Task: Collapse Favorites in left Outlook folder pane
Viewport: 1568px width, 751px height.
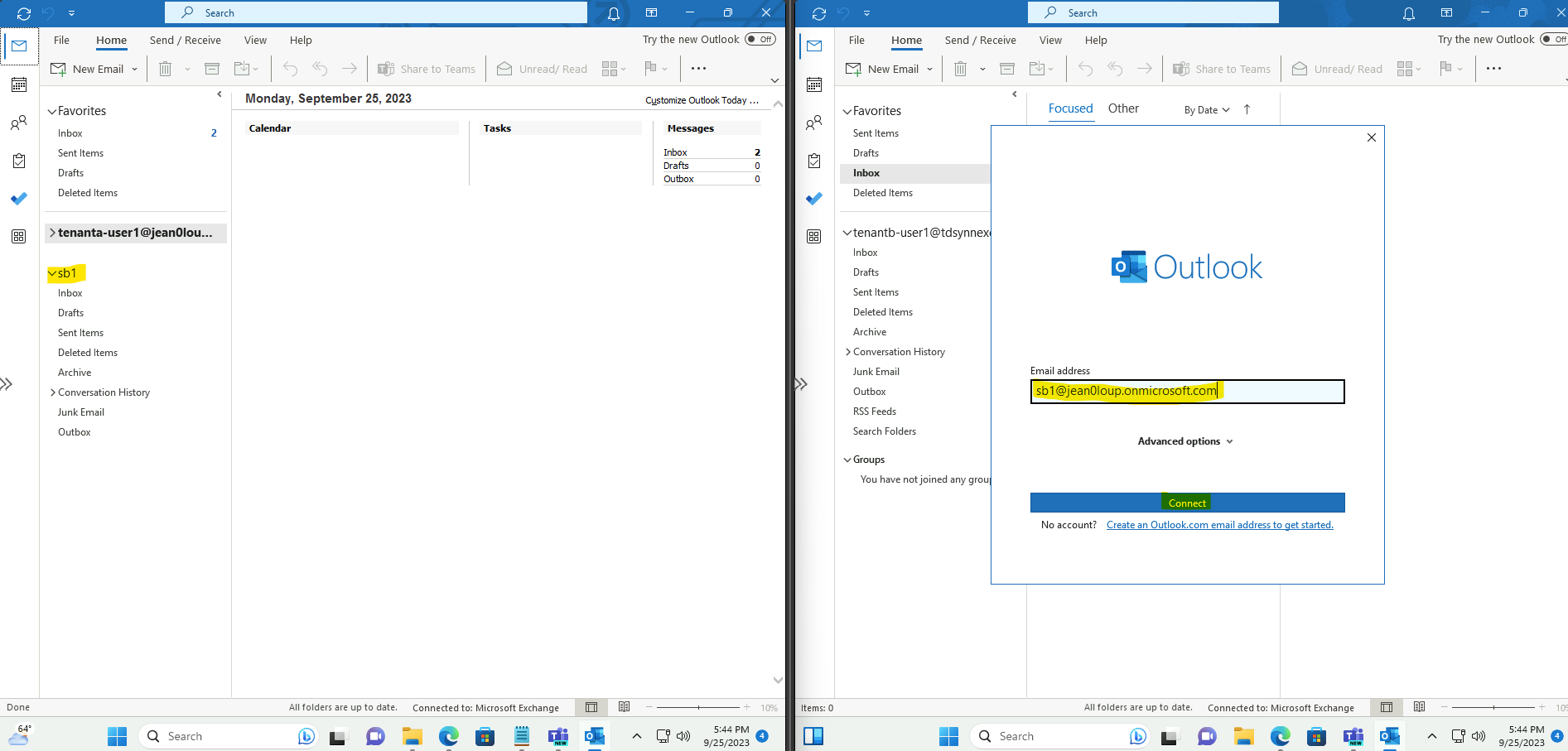Action: click(52, 111)
